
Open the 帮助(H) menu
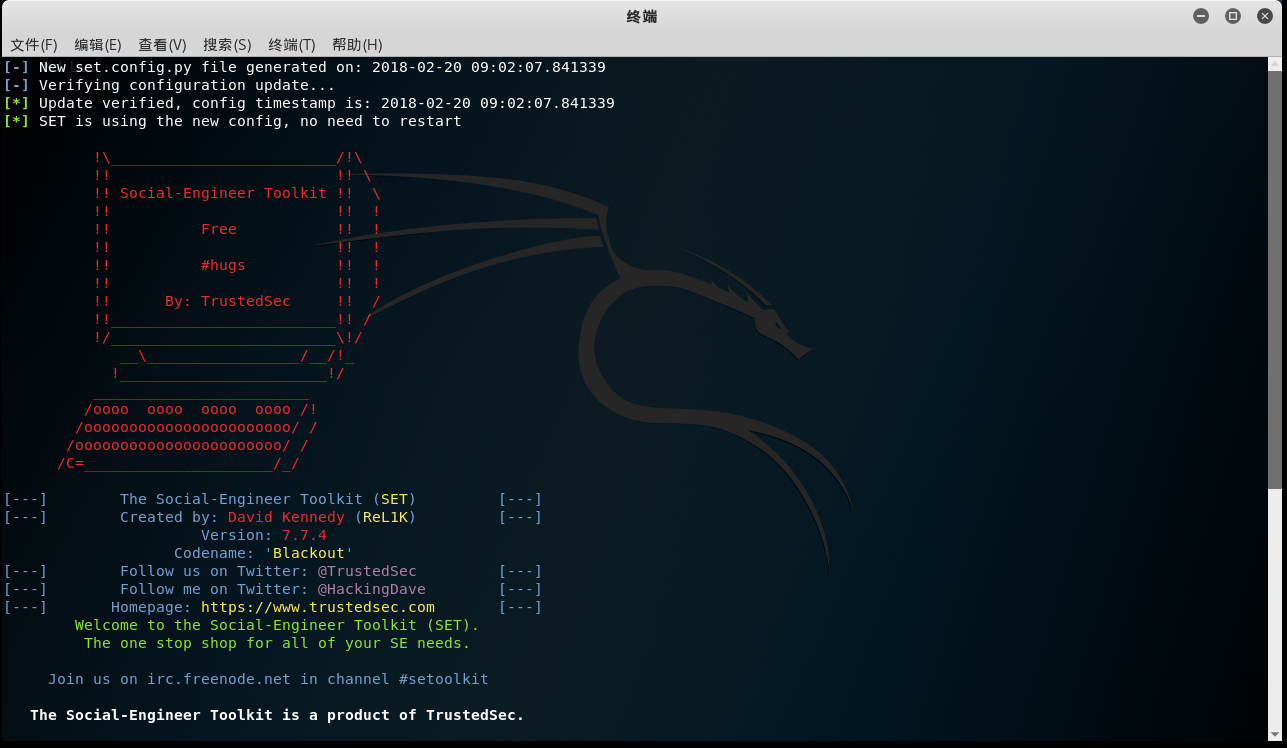click(357, 45)
